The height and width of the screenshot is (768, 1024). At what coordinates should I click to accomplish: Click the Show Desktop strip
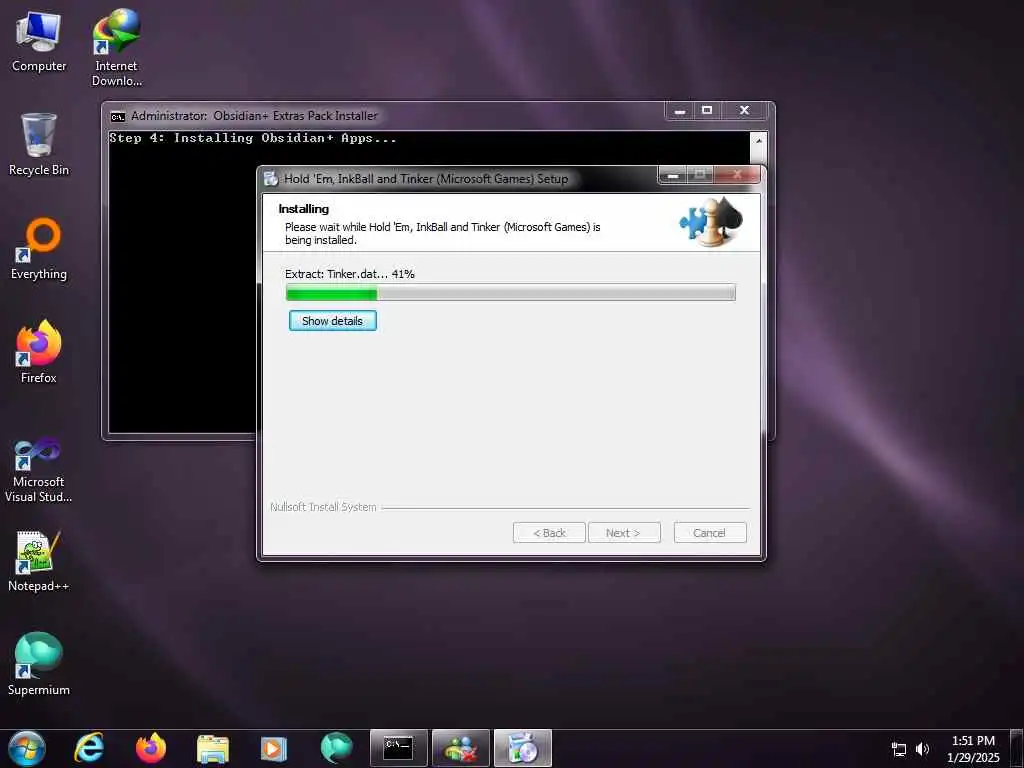[x=1017, y=748]
